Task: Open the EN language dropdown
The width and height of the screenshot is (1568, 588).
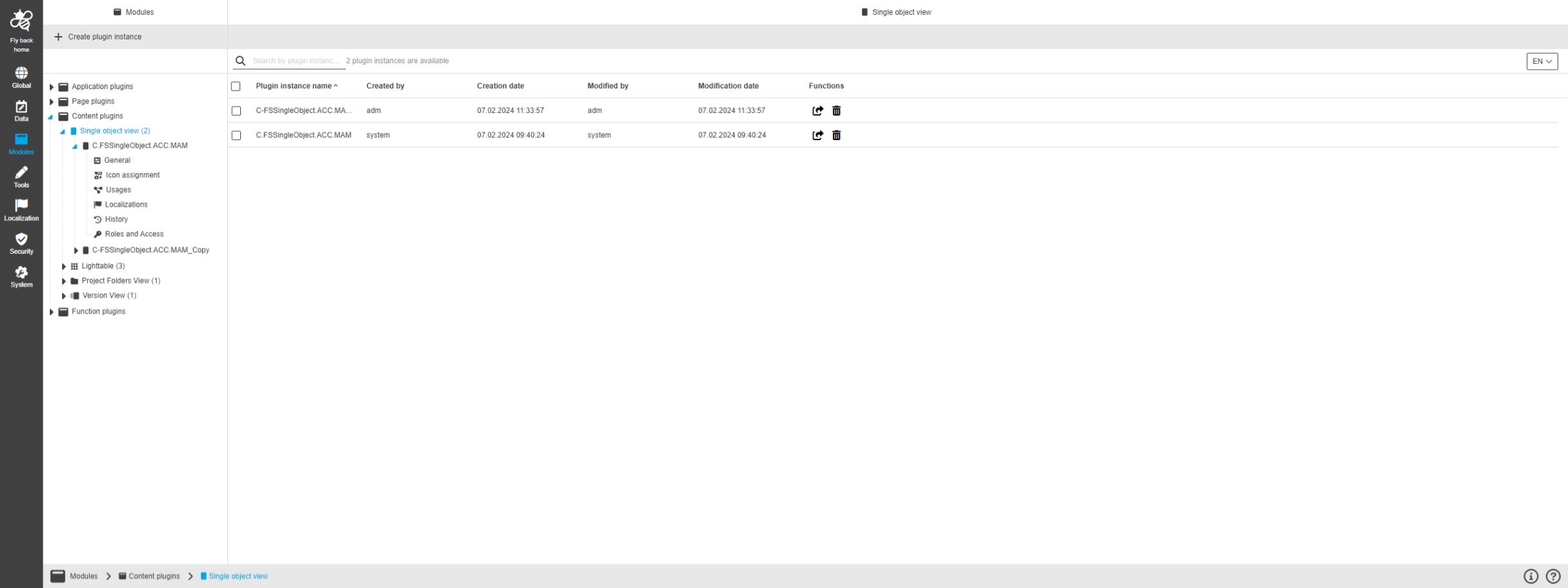Action: click(1542, 61)
